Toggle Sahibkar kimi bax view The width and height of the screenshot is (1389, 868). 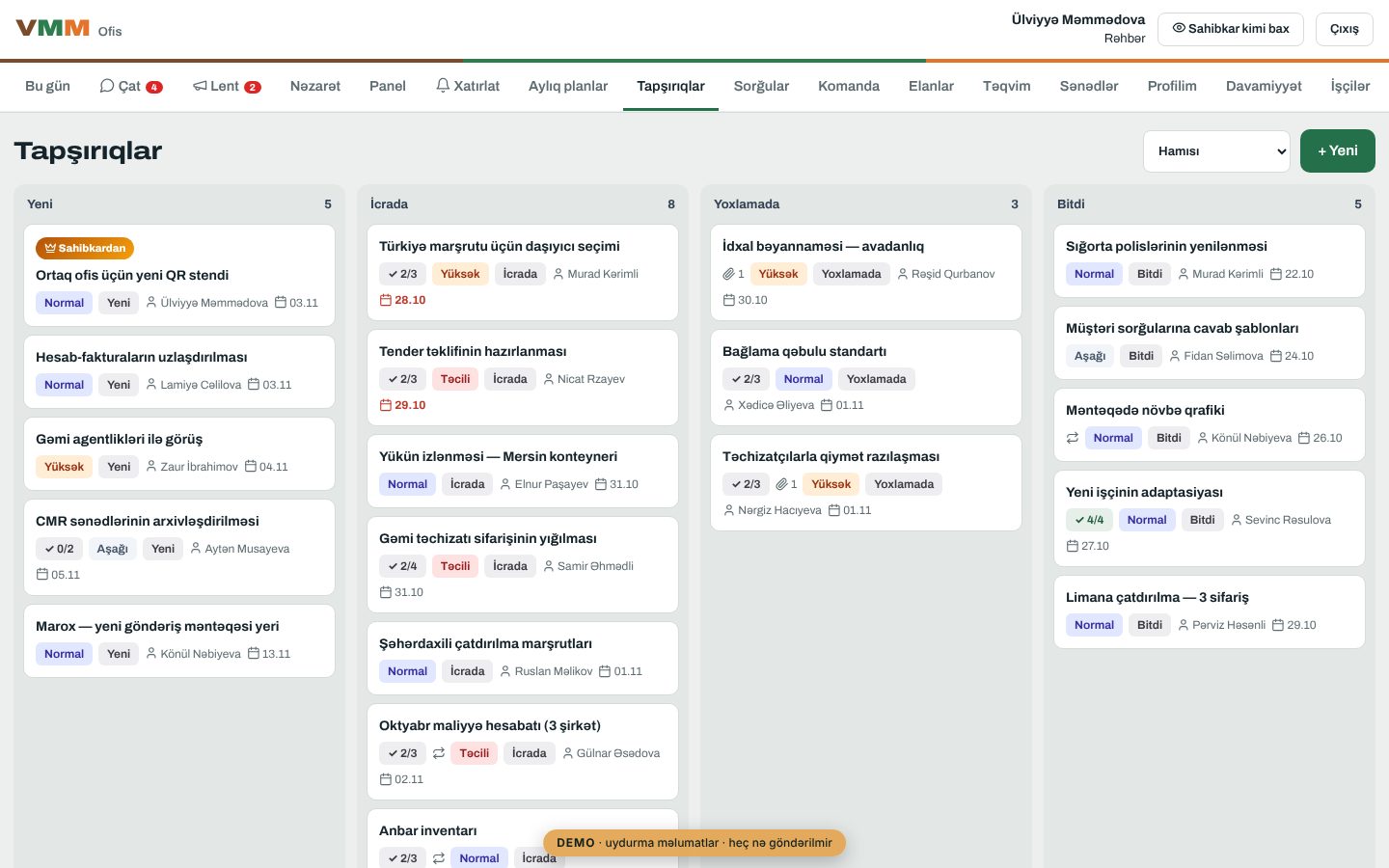point(1231,29)
